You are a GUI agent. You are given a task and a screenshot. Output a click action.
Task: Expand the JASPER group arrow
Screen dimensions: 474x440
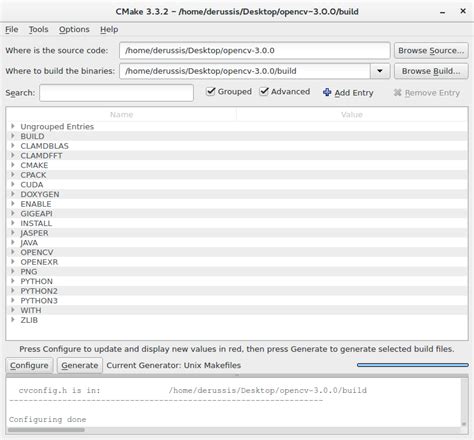click(13, 232)
